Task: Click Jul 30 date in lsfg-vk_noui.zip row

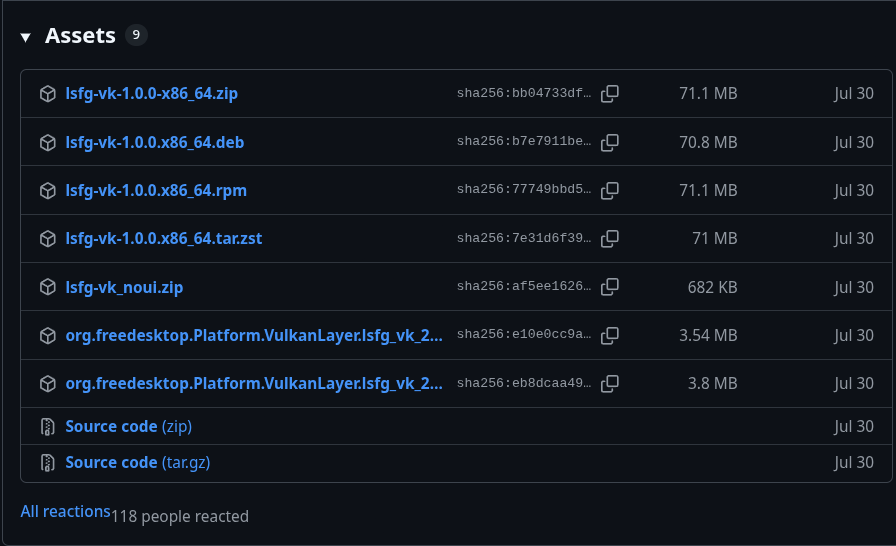Action: [853, 287]
